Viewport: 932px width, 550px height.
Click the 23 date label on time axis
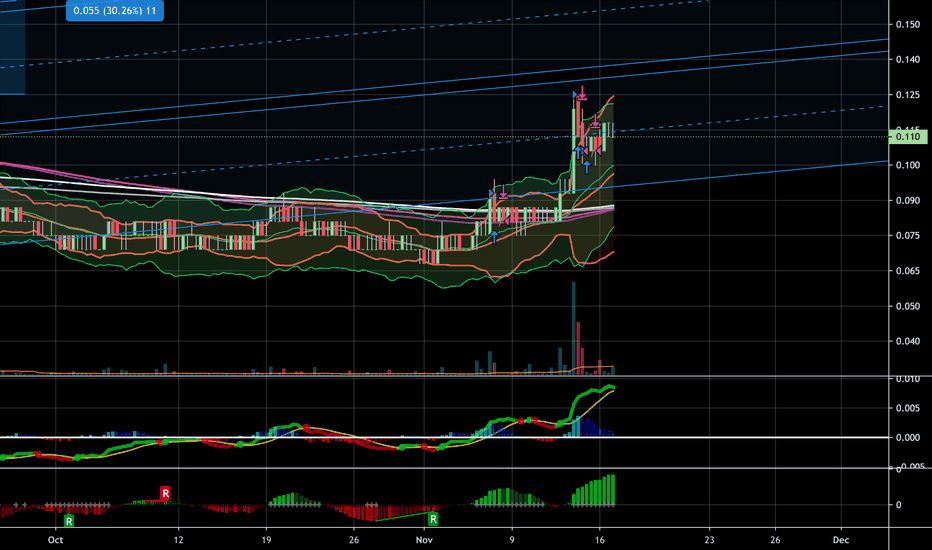point(709,540)
